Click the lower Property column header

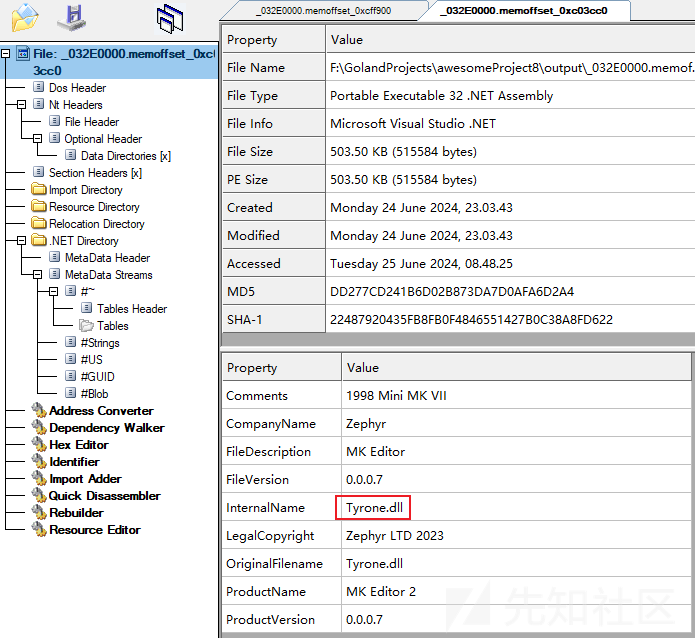tap(281, 368)
